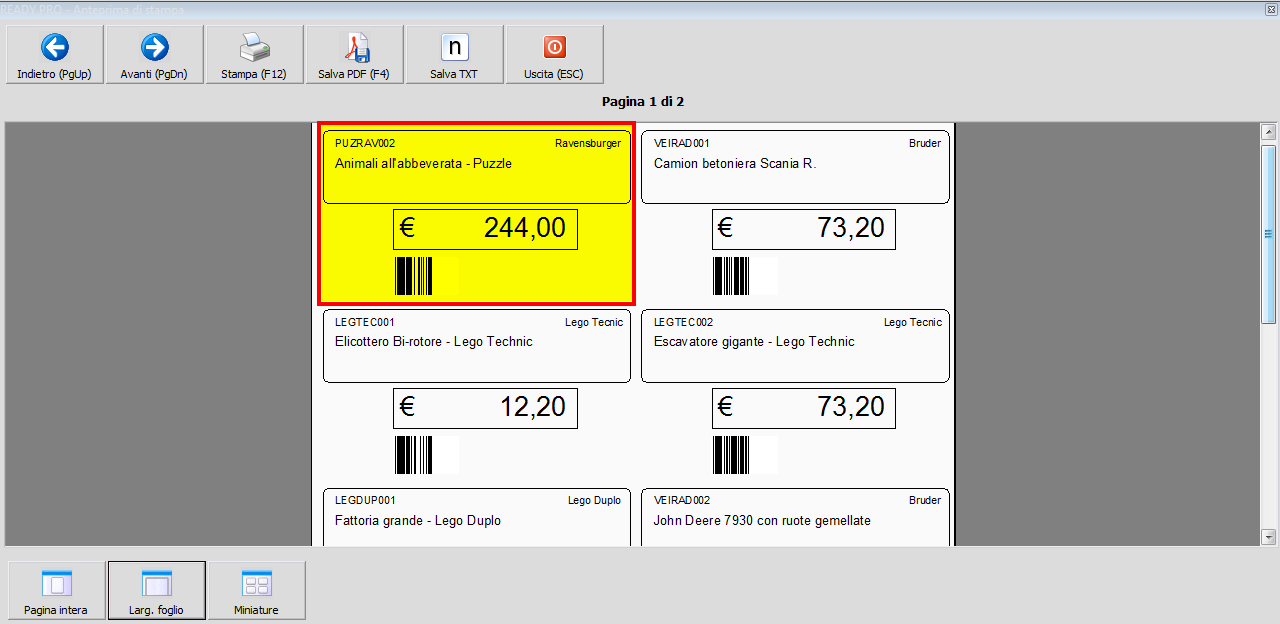Image resolution: width=1280 pixels, height=624 pixels.
Task: Print labels using Stampa (F12)
Action: pyautogui.click(x=255, y=54)
